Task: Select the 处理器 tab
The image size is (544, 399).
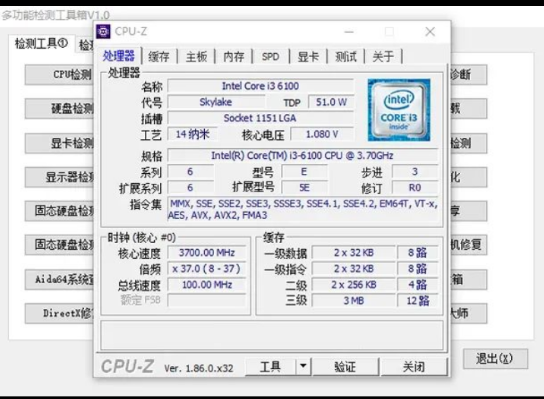Action: pyautogui.click(x=119, y=56)
